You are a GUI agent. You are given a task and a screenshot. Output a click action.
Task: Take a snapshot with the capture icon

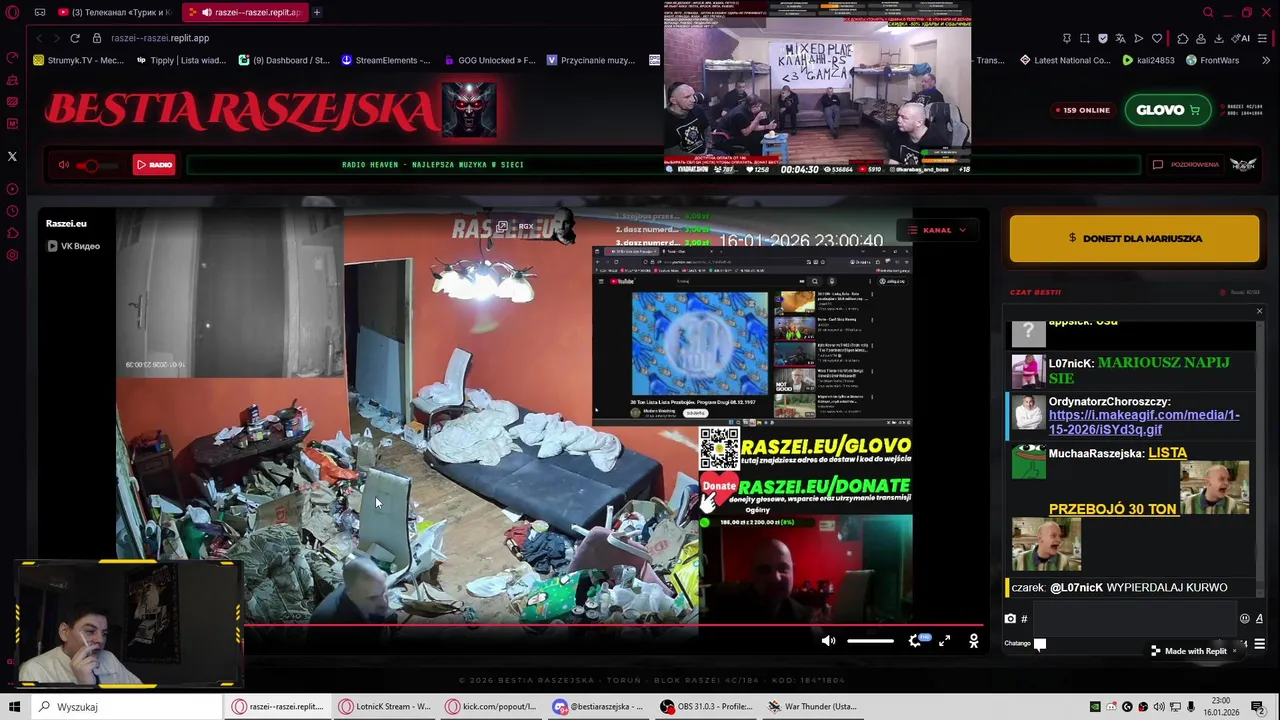(1085, 38)
